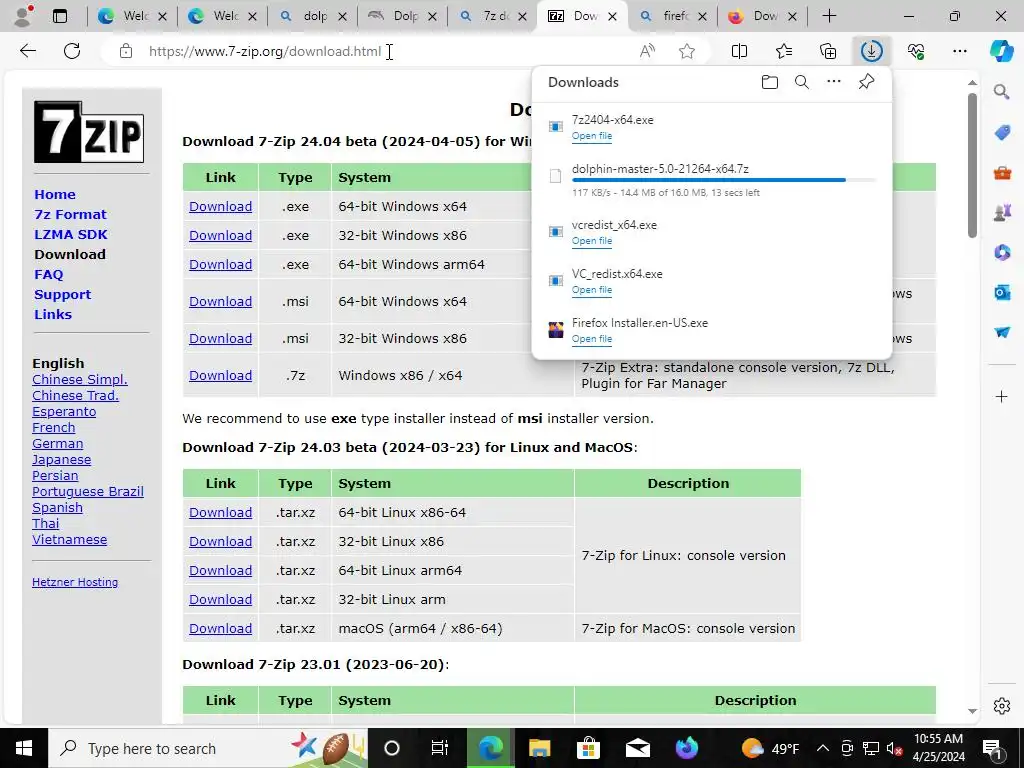Screen dimensions: 1024x768
Task: Open the Read aloud icon in address bar
Action: click(647, 51)
